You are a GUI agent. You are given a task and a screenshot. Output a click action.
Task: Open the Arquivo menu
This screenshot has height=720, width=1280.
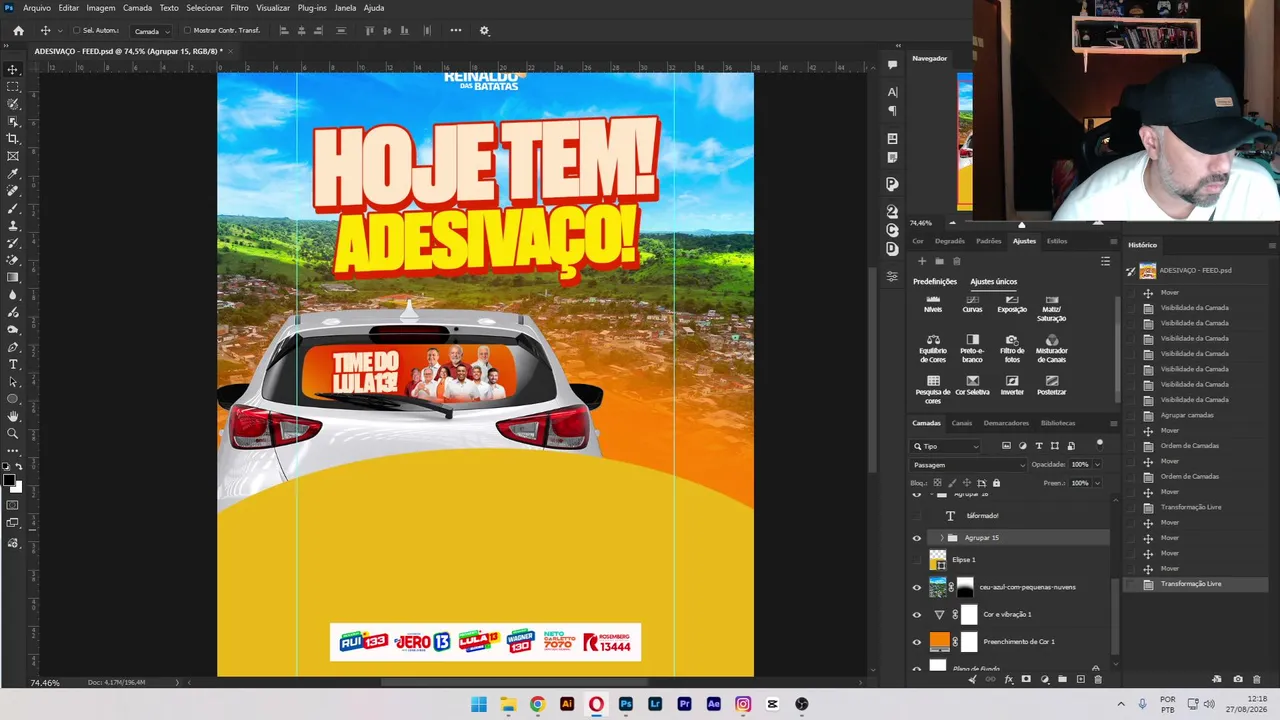click(x=37, y=8)
